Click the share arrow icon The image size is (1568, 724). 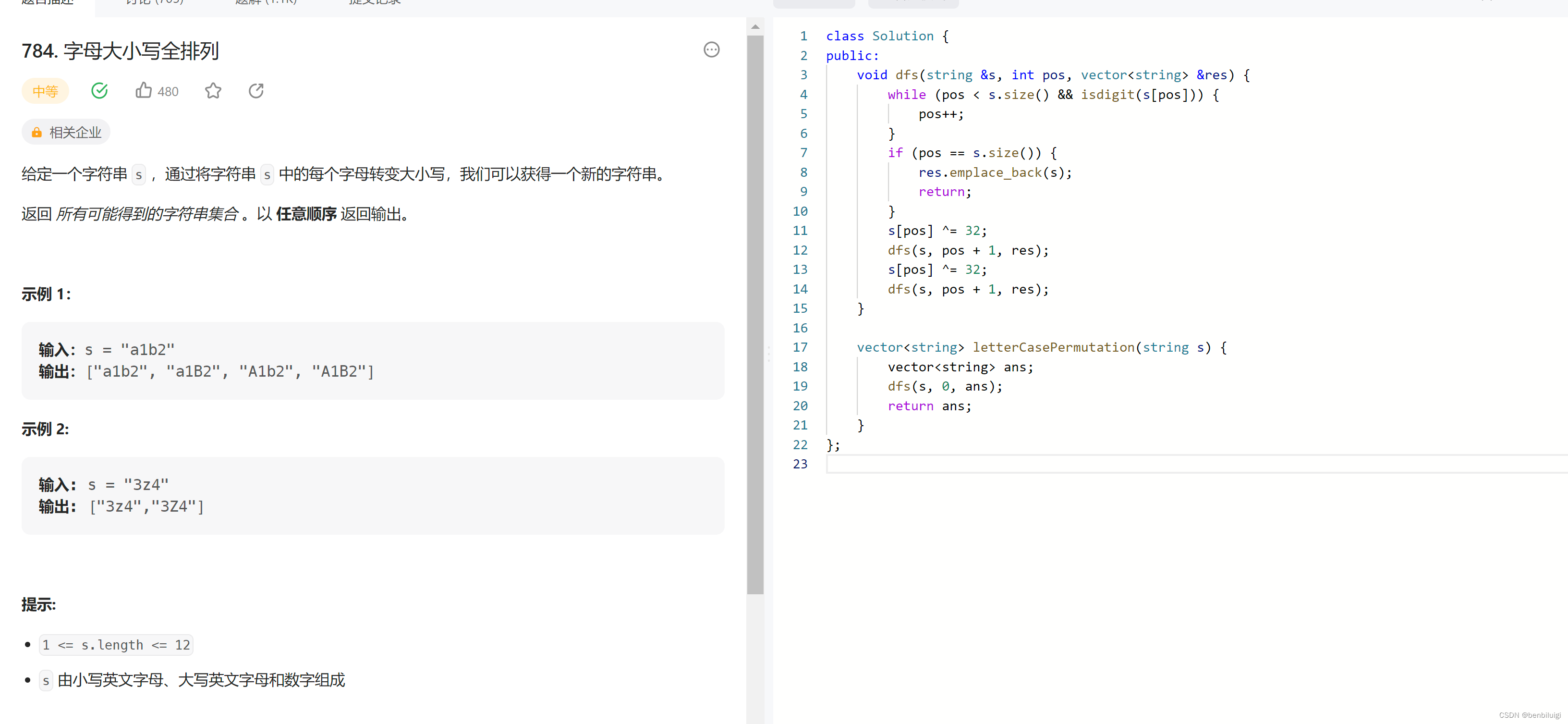[256, 91]
